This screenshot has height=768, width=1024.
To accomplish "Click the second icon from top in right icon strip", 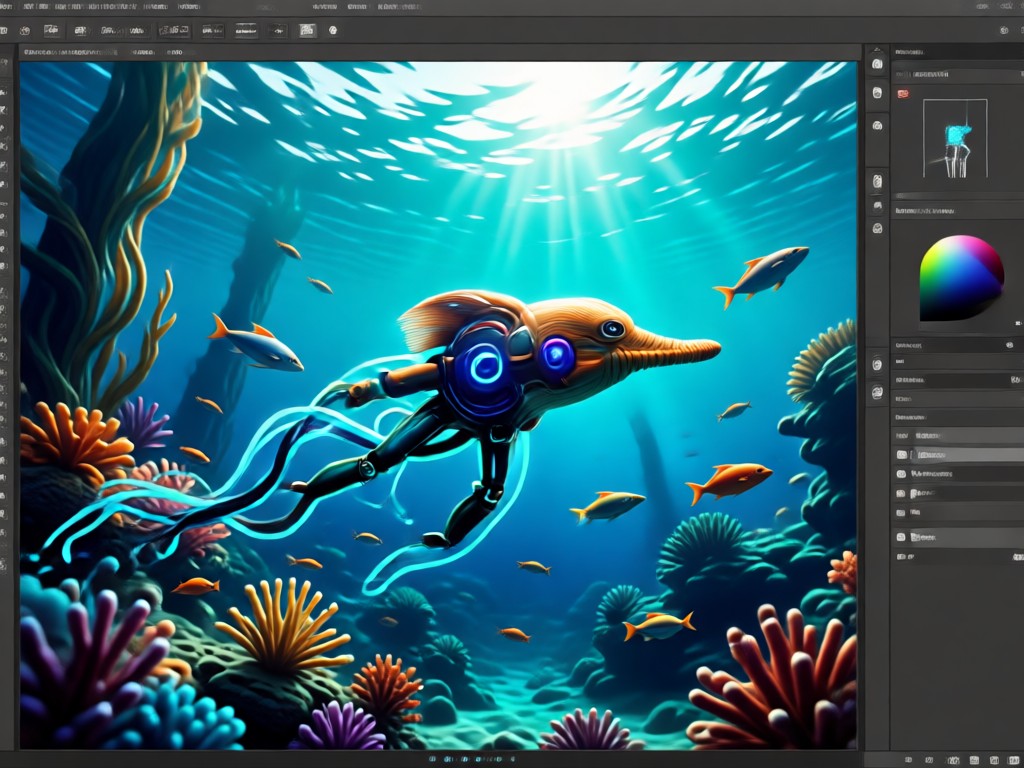I will coord(877,93).
